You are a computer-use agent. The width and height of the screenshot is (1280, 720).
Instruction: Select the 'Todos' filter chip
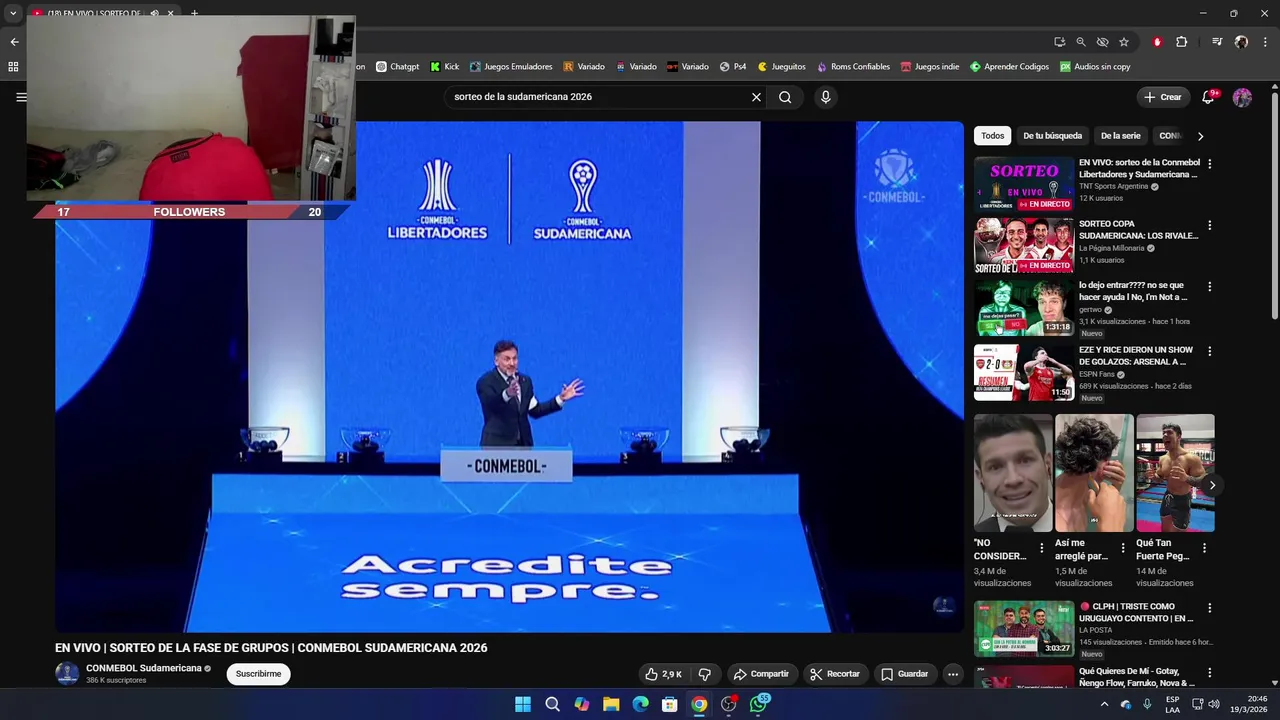tap(992, 136)
